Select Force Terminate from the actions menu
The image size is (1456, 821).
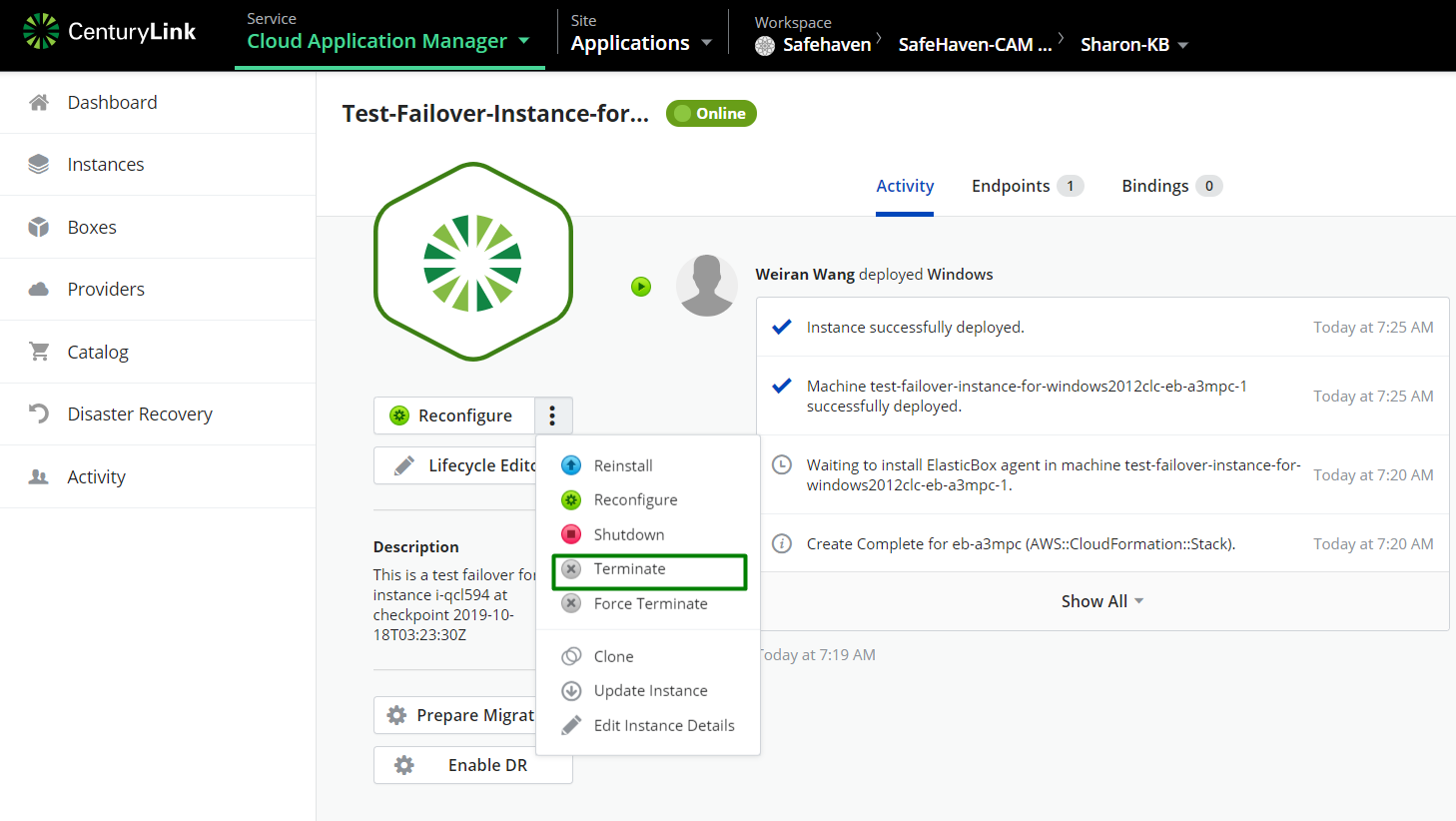tap(648, 603)
